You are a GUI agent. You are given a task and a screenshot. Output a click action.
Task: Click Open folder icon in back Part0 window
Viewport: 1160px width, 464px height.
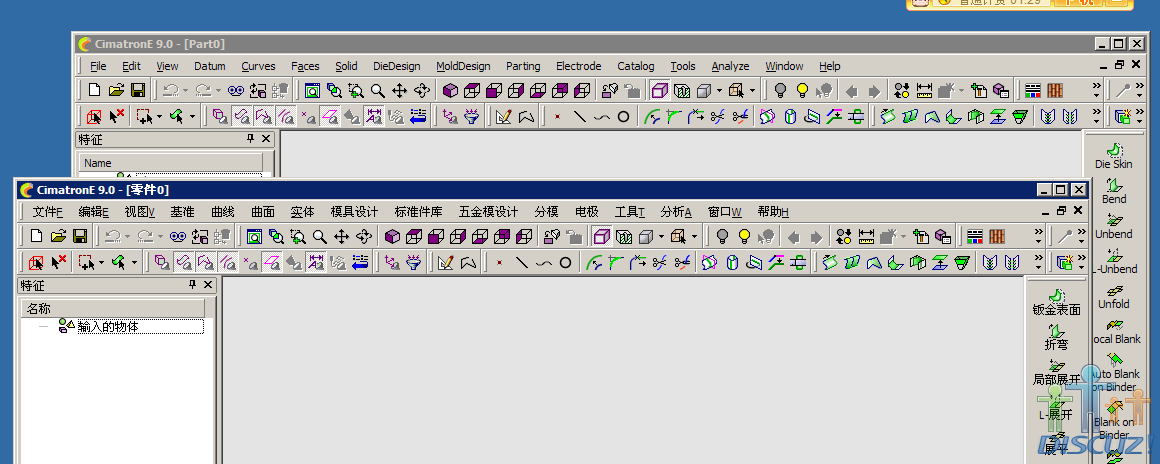pos(116,90)
